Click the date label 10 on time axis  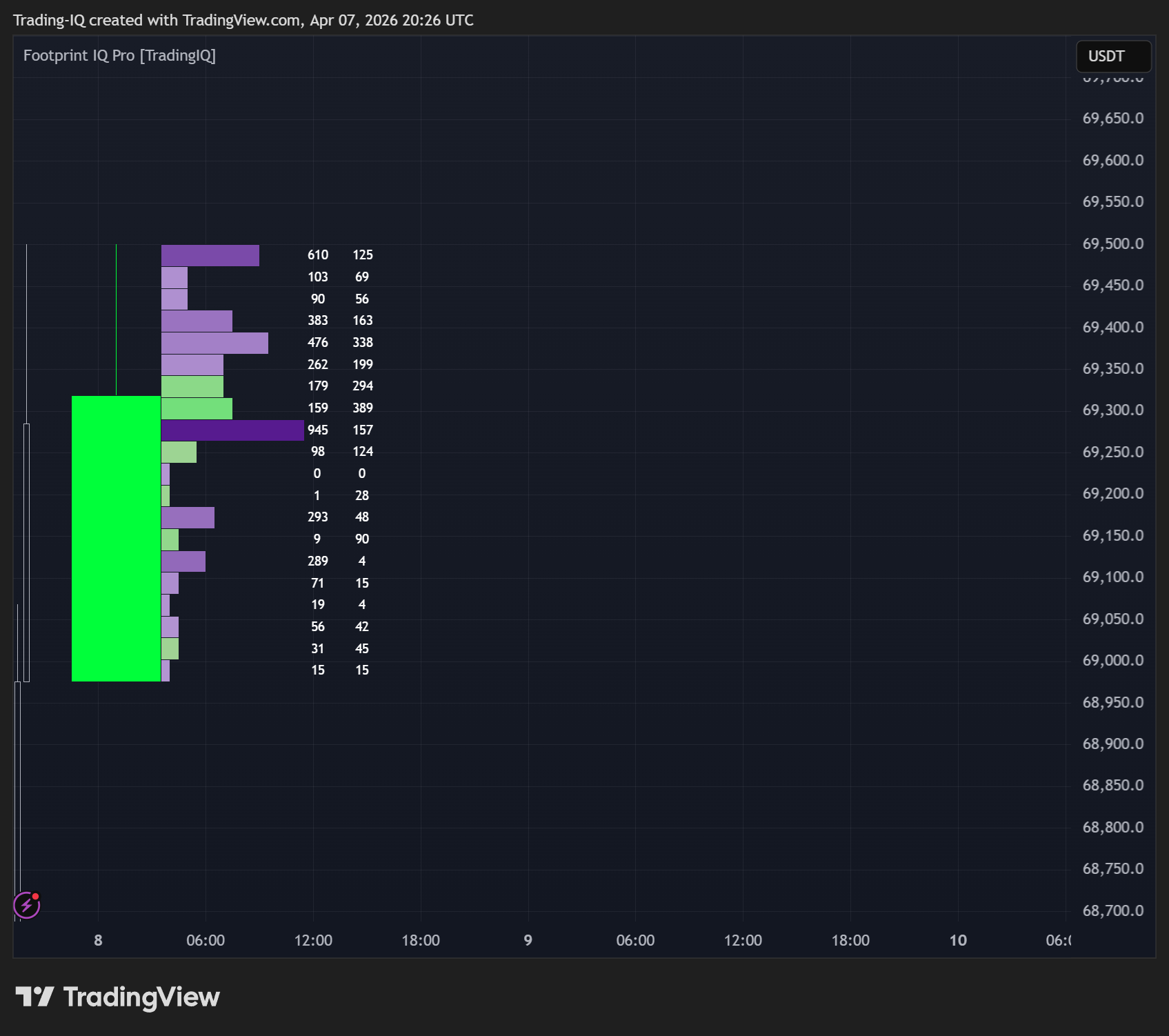[958, 941]
